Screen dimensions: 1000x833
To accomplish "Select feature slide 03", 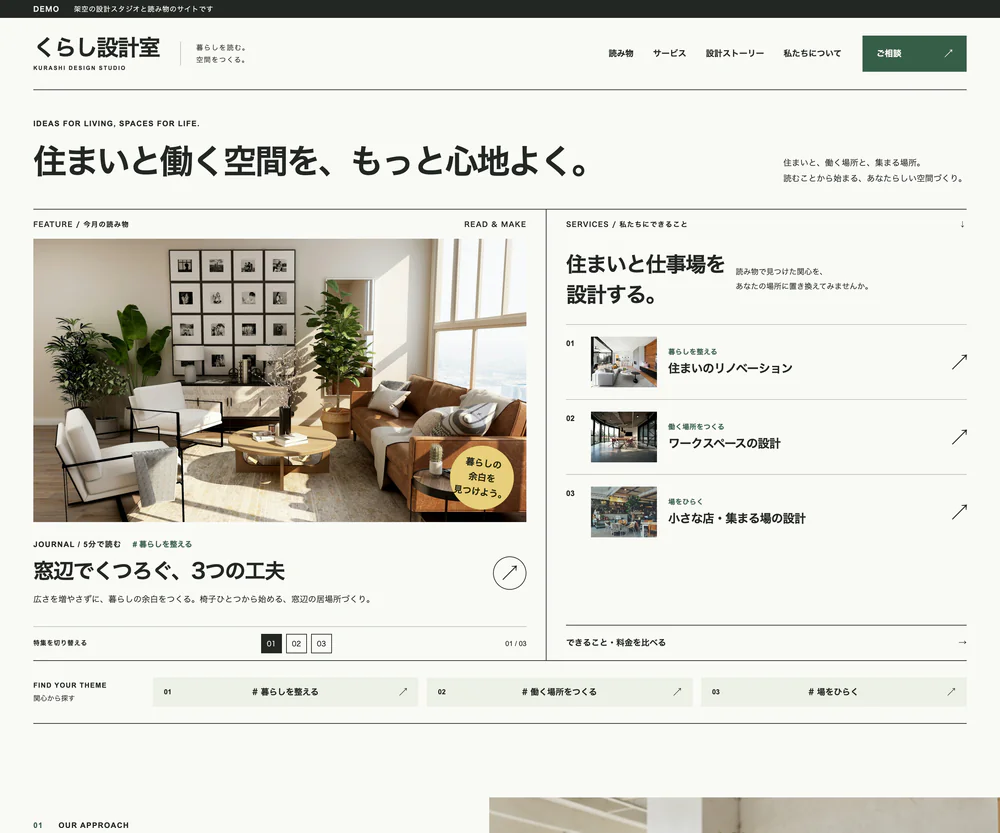I will click(x=321, y=644).
